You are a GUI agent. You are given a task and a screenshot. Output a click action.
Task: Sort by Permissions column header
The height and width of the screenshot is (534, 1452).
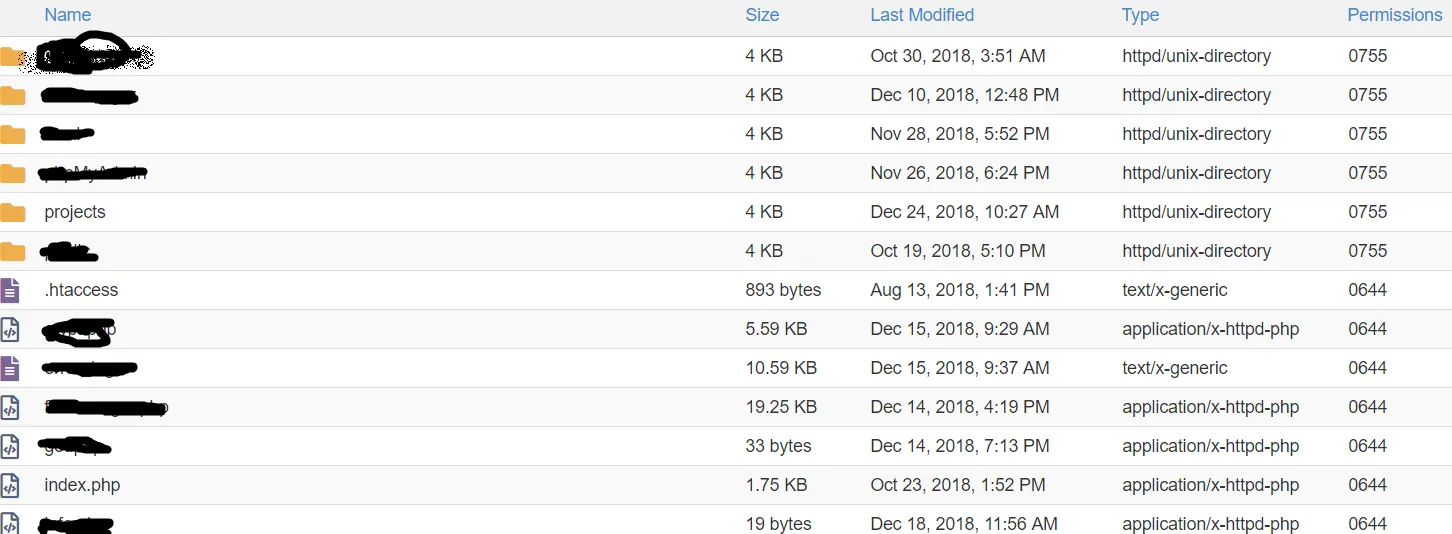pyautogui.click(x=1394, y=15)
